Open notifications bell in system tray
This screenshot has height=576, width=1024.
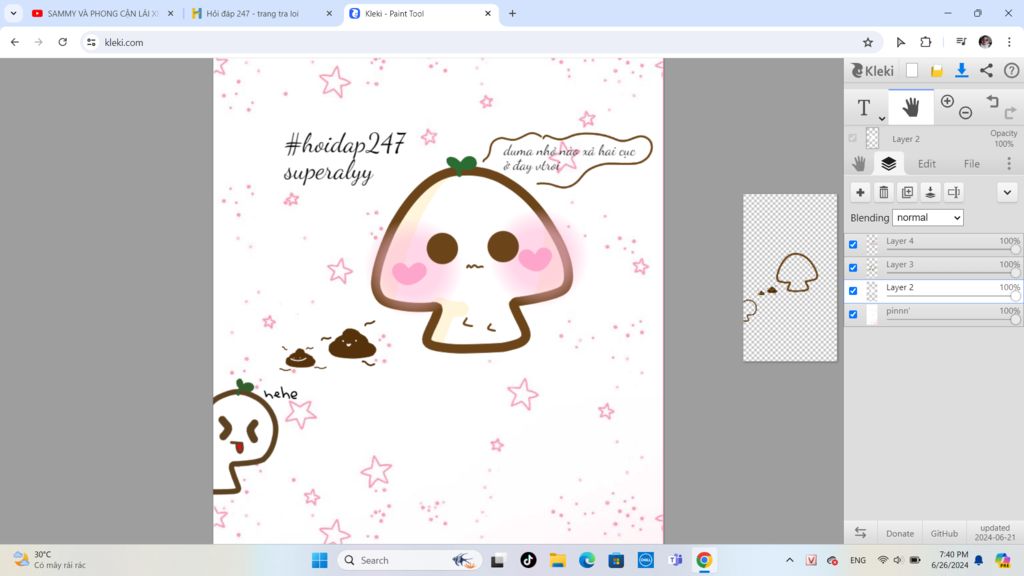pos(978,560)
